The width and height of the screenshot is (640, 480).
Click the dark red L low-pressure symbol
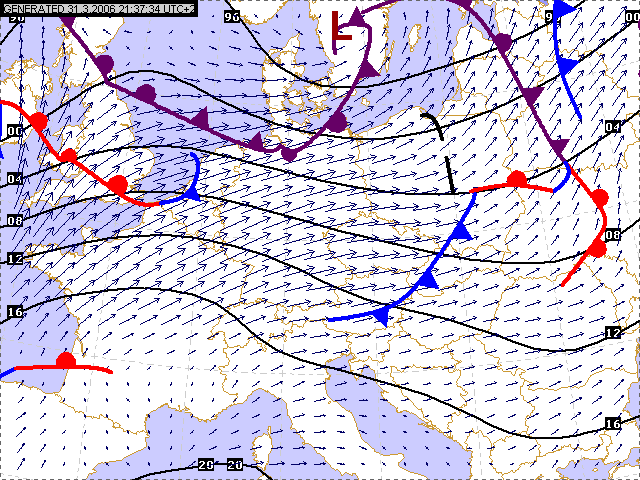[344, 29]
